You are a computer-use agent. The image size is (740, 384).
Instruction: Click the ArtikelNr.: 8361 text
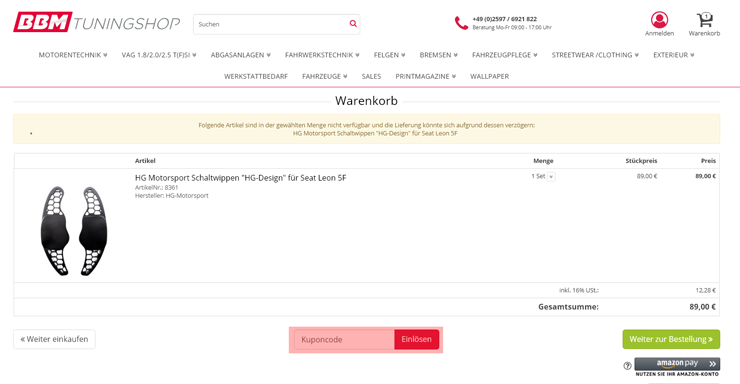[157, 187]
